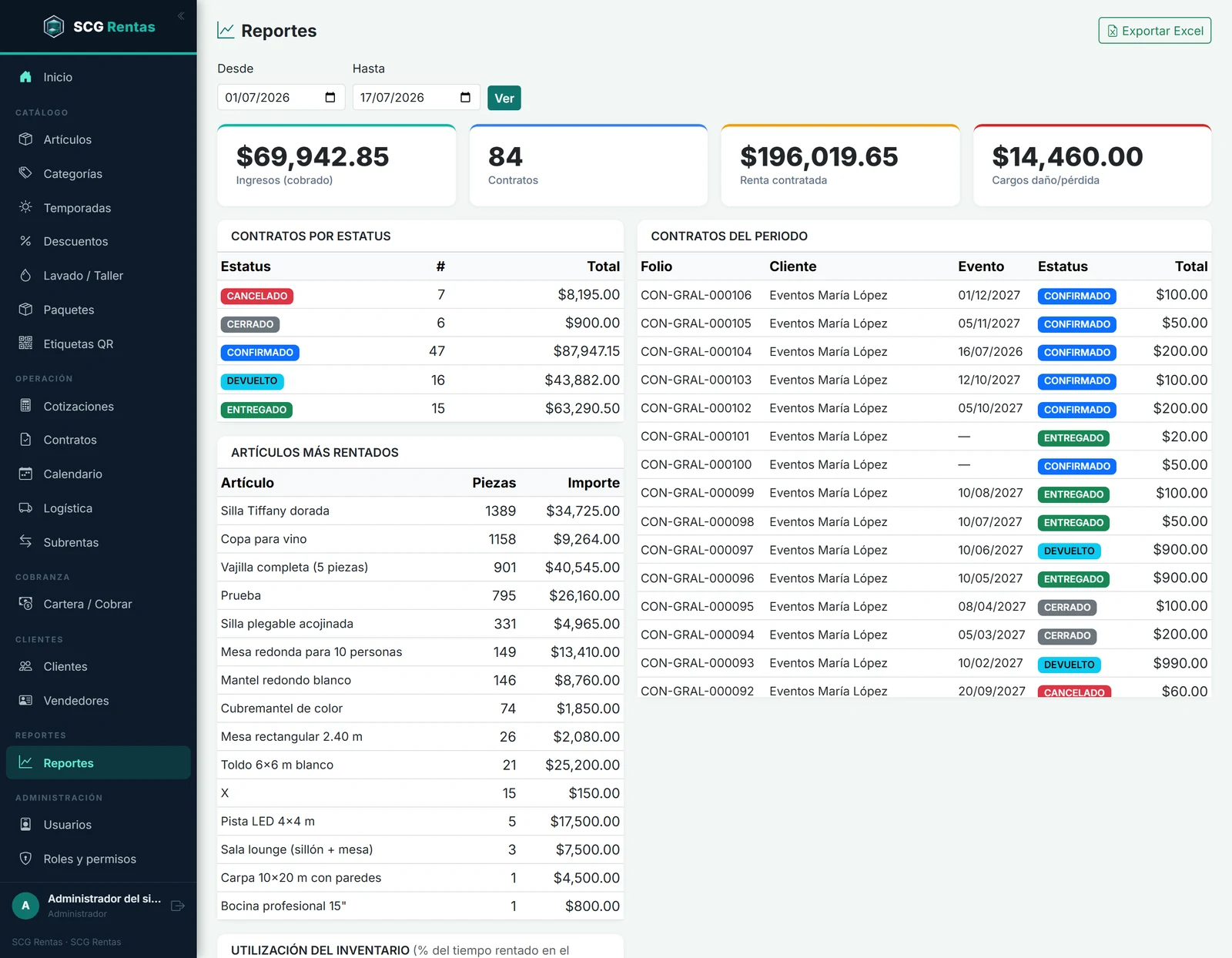Click the Desde date field 01/07/2026

click(x=281, y=98)
